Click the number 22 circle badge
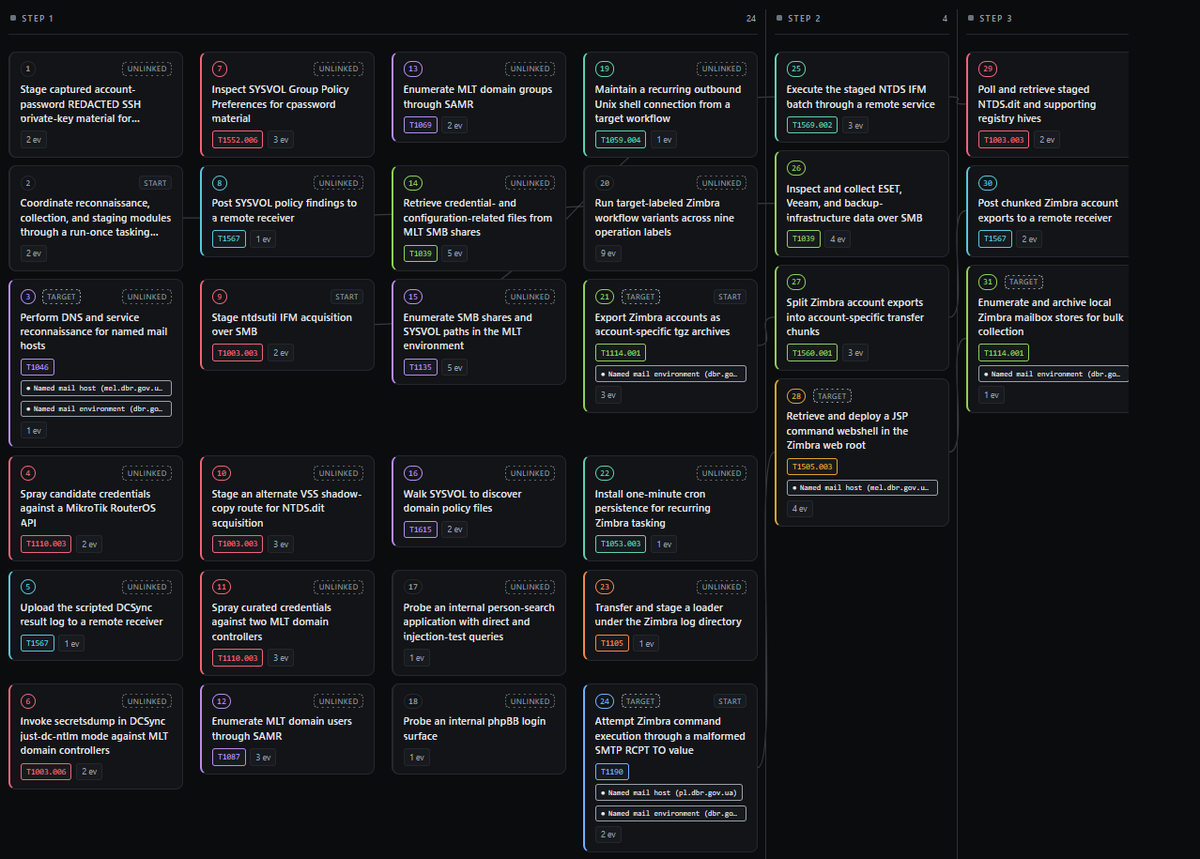This screenshot has width=1200, height=859. point(604,473)
